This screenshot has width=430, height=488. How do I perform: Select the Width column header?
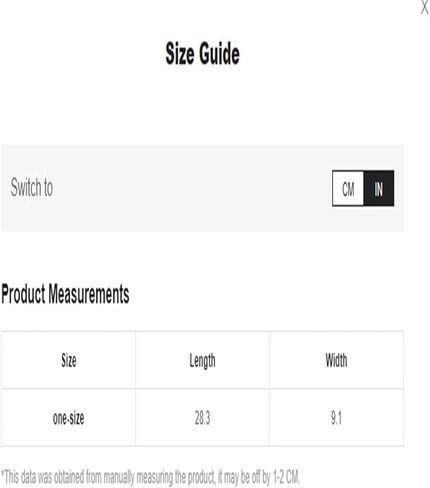coord(336,360)
